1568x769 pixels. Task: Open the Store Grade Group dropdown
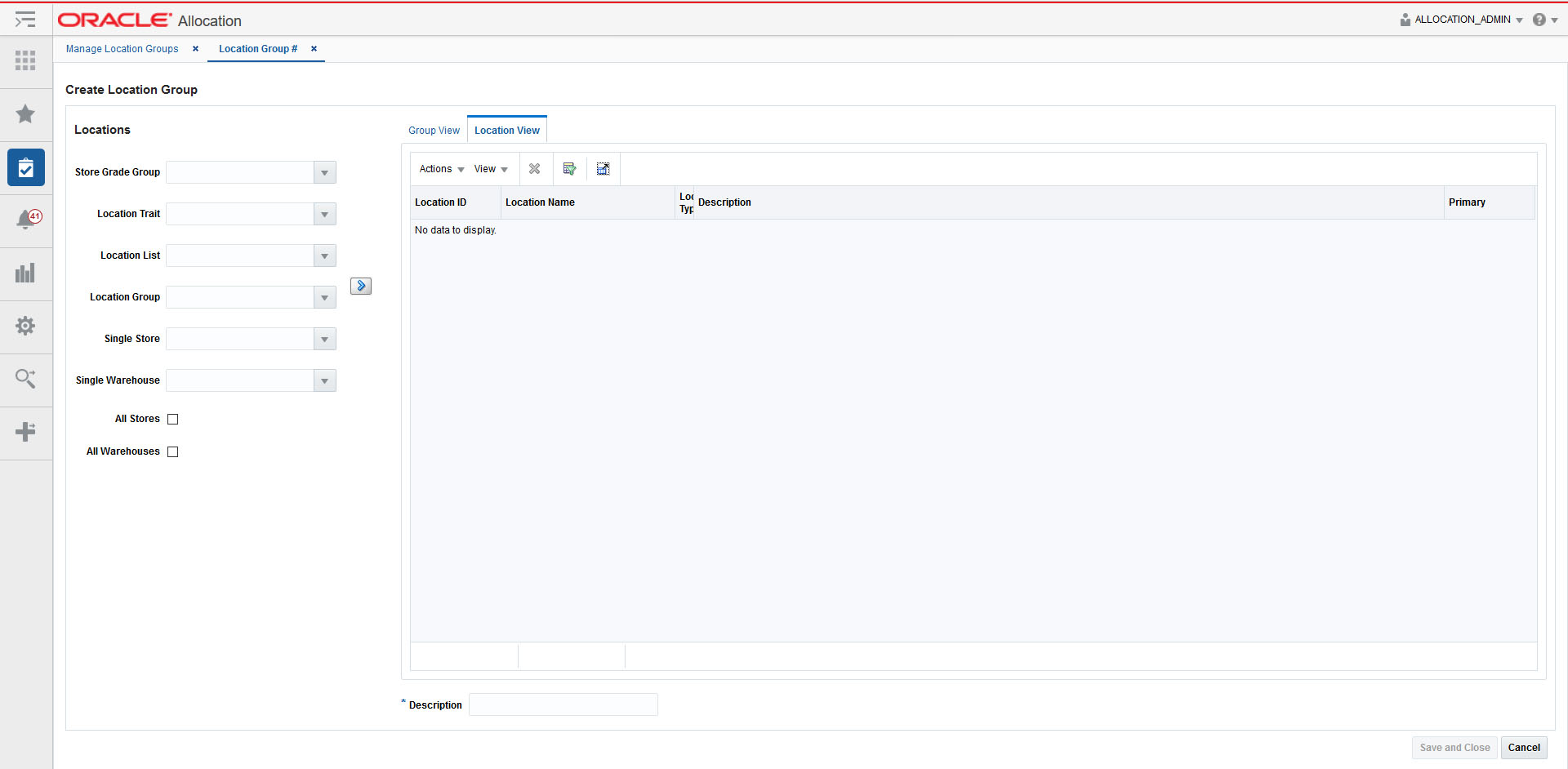click(325, 172)
